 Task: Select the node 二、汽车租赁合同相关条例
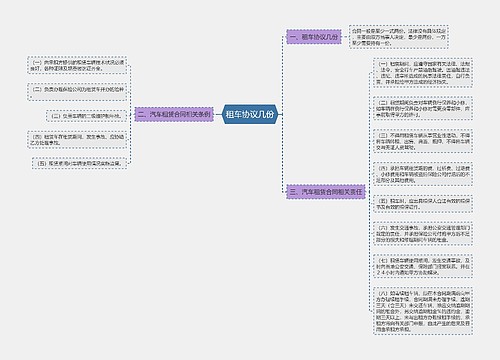point(174,114)
